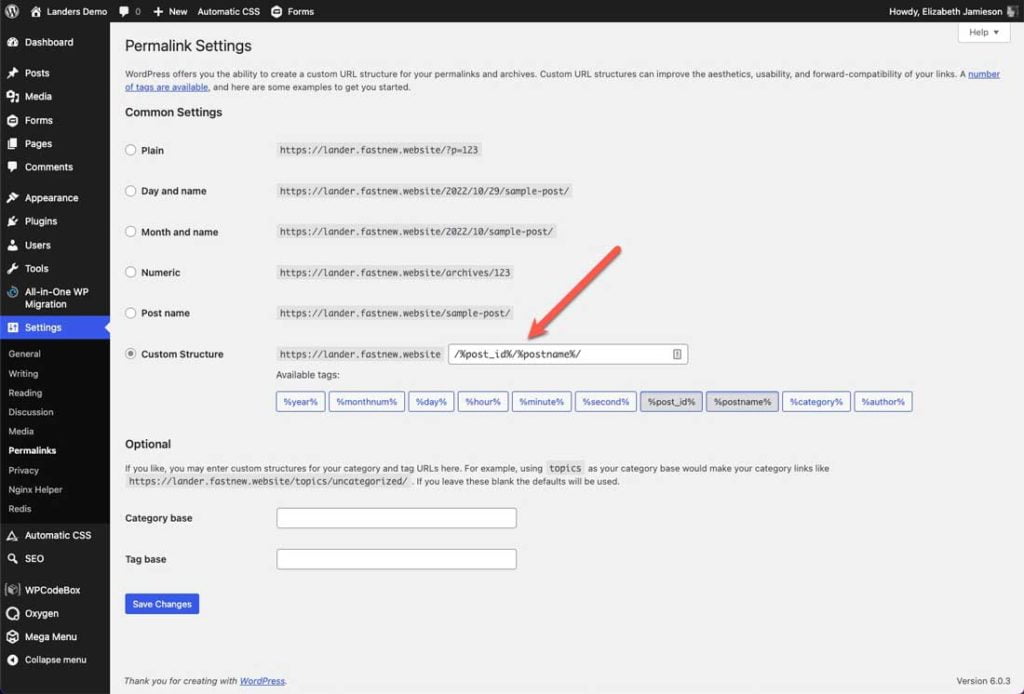Select the Numeric permalink radio button
1024x694 pixels.
[x=131, y=272]
